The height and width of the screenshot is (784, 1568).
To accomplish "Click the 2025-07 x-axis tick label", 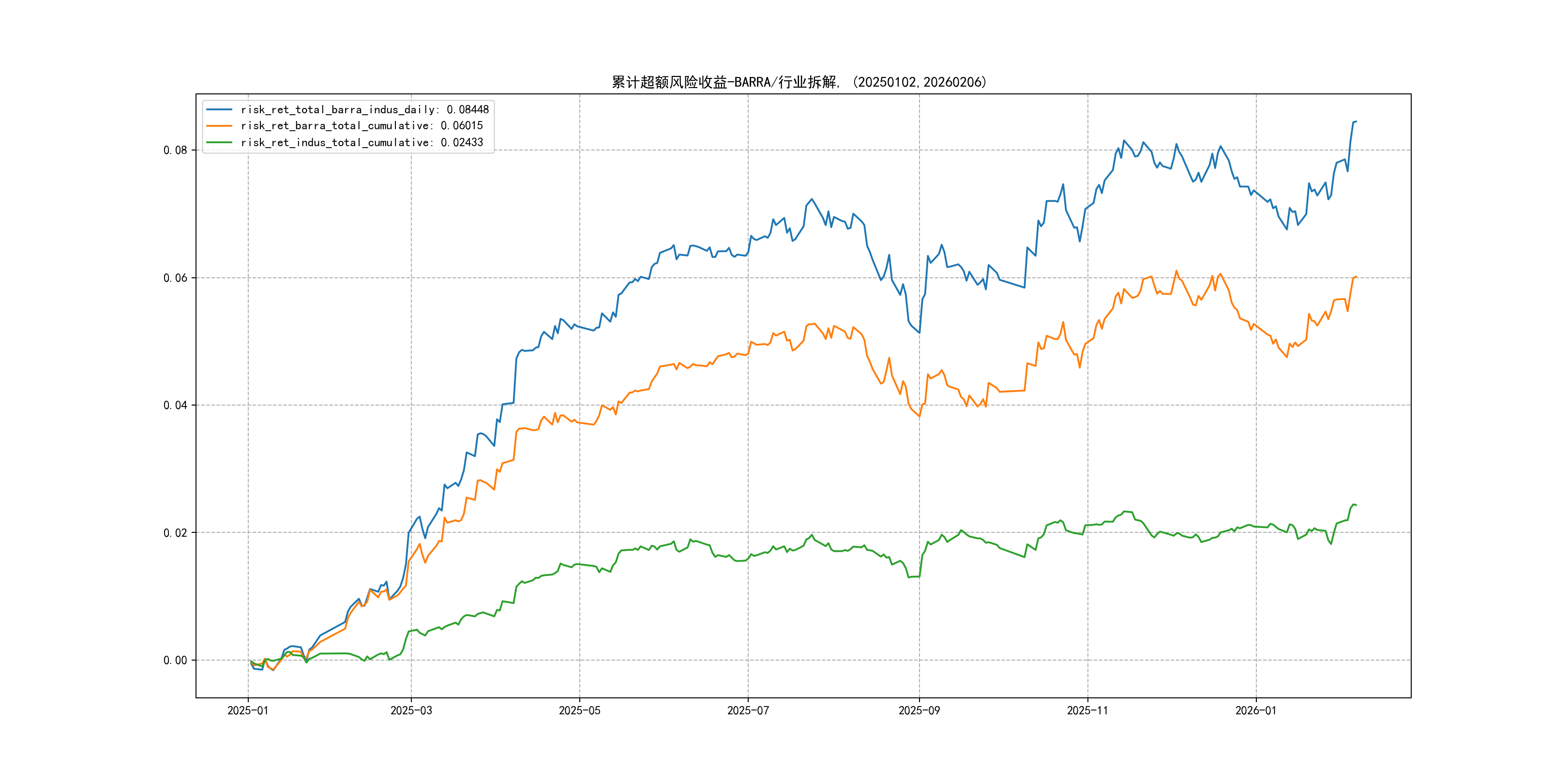I will [748, 710].
